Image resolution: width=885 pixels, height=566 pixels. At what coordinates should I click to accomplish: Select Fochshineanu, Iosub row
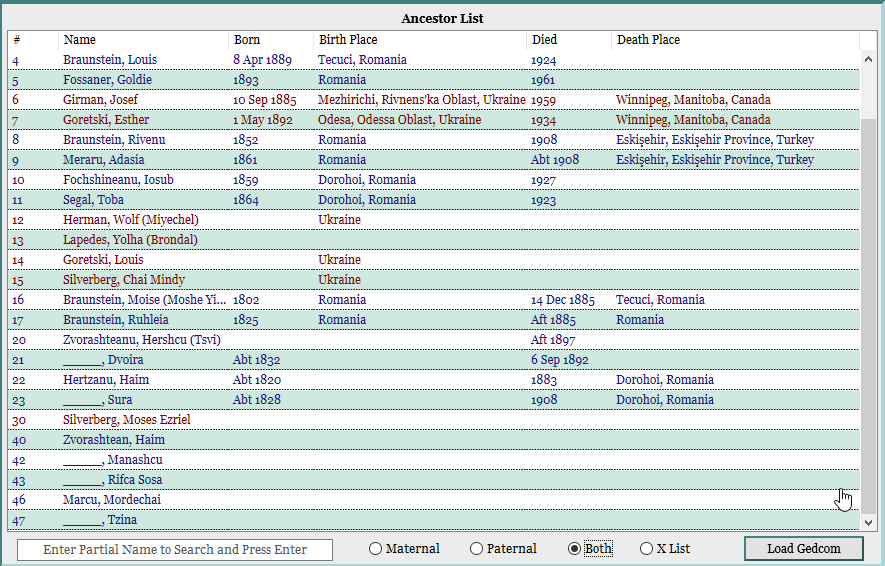point(433,180)
